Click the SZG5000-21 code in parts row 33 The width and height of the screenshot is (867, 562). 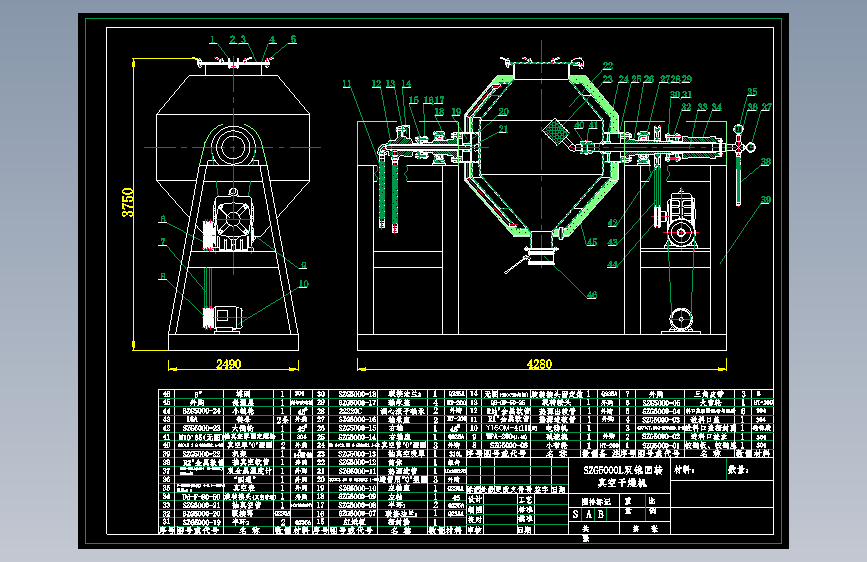point(199,505)
